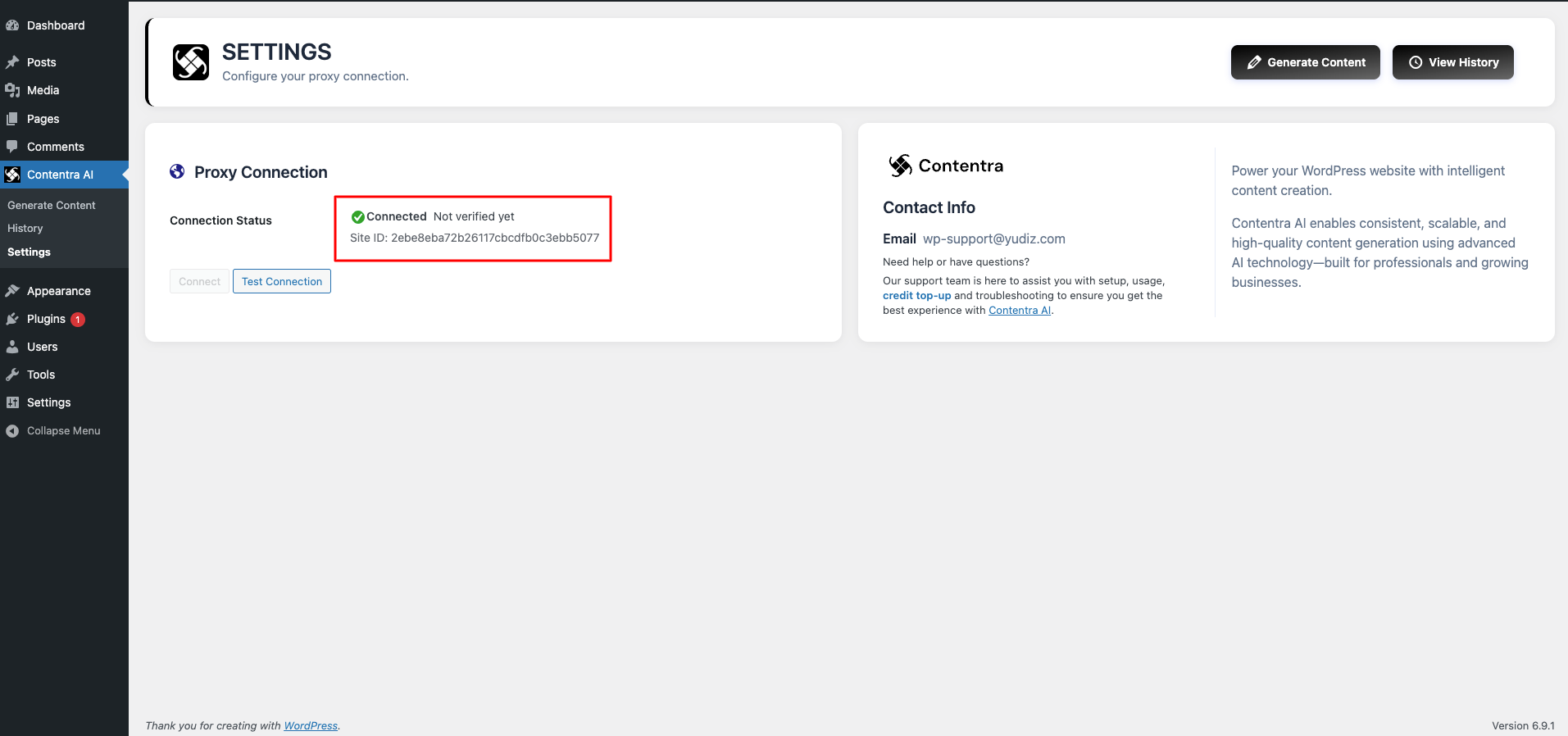The image size is (1568, 736).
Task: Go to the Posts menu
Action: point(64,62)
